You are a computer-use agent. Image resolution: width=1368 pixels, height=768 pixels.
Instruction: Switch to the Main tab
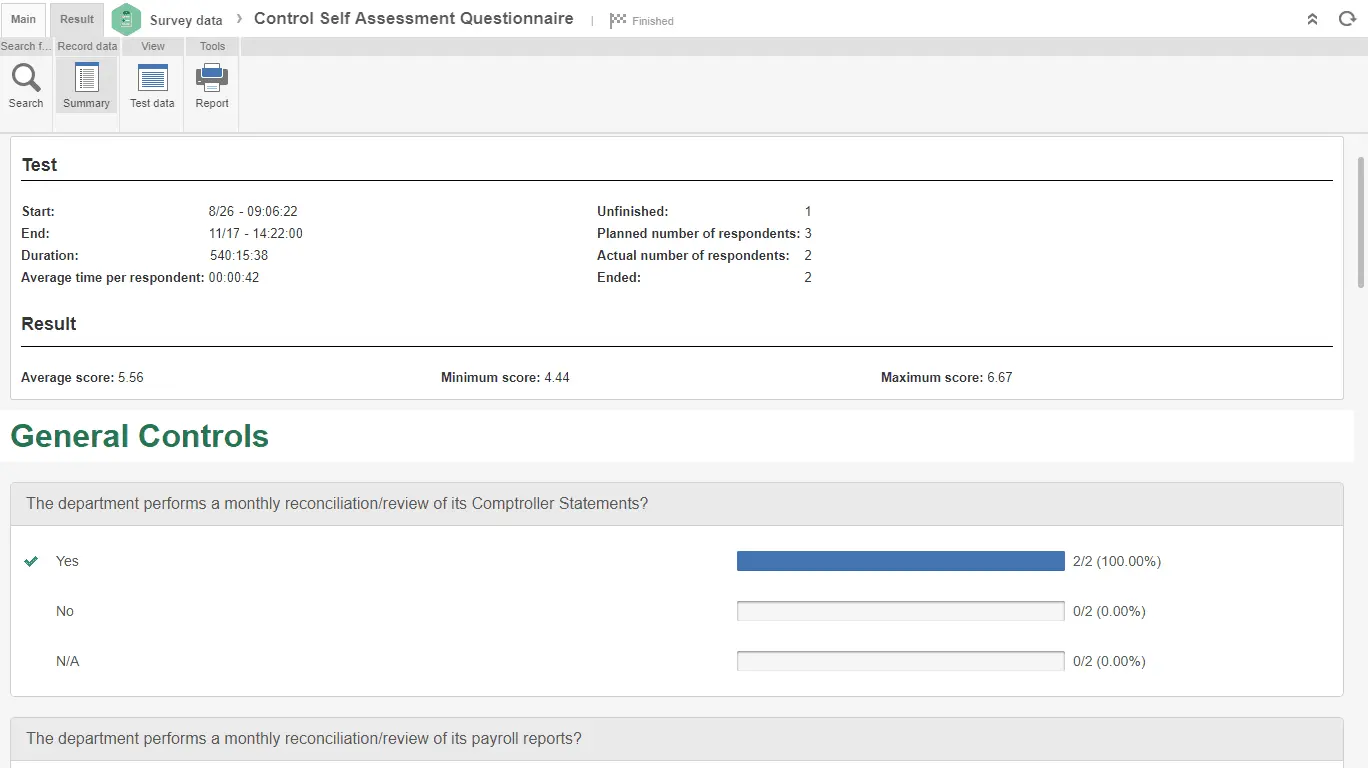(x=24, y=19)
